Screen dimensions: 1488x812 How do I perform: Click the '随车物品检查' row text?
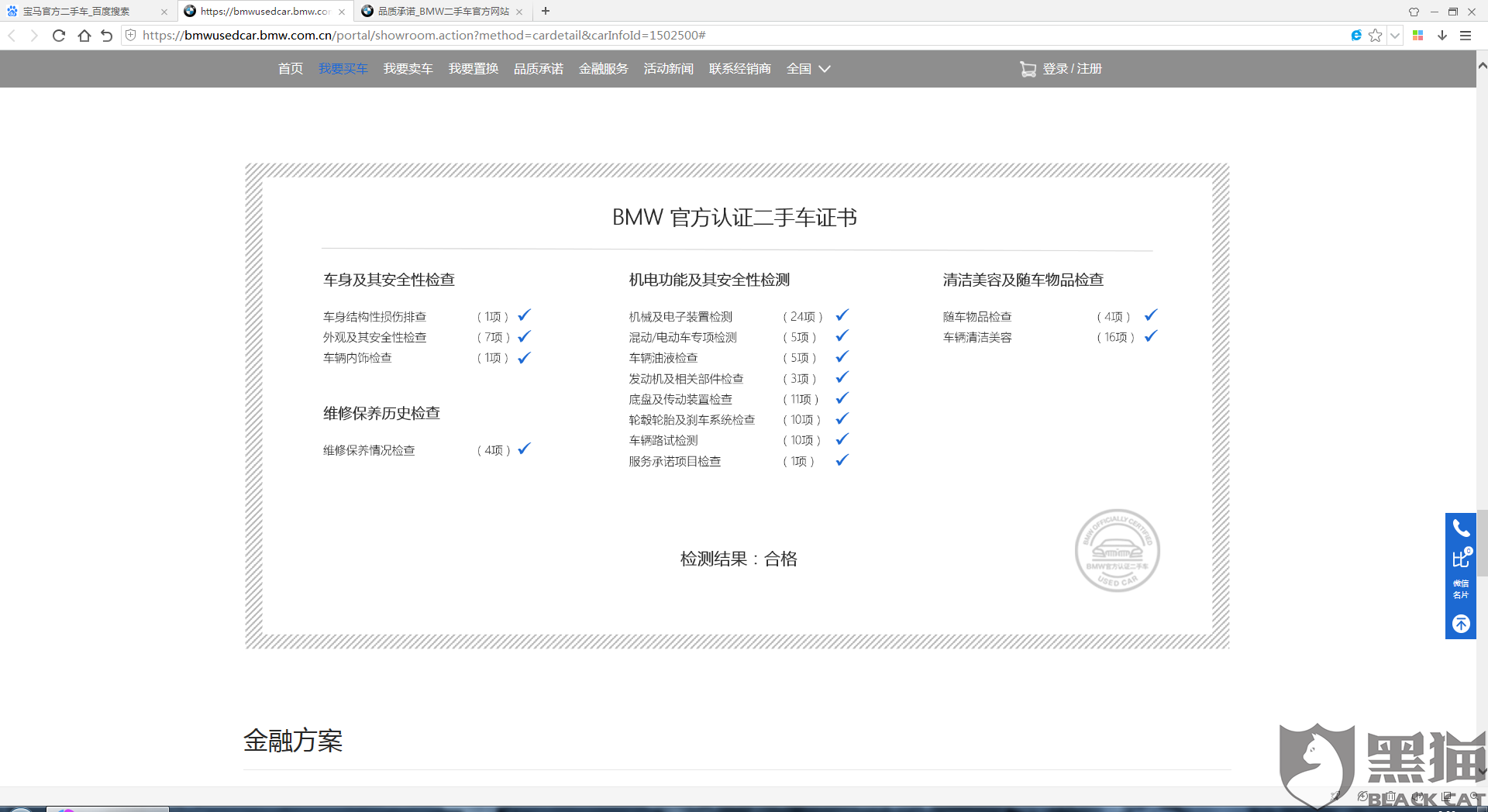coord(977,317)
